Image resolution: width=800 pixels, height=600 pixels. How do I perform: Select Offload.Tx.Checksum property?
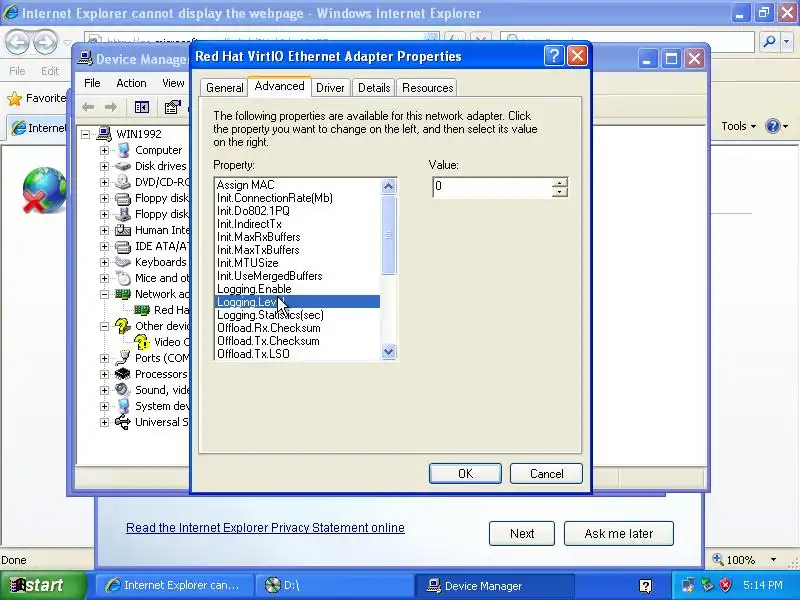click(x=268, y=341)
